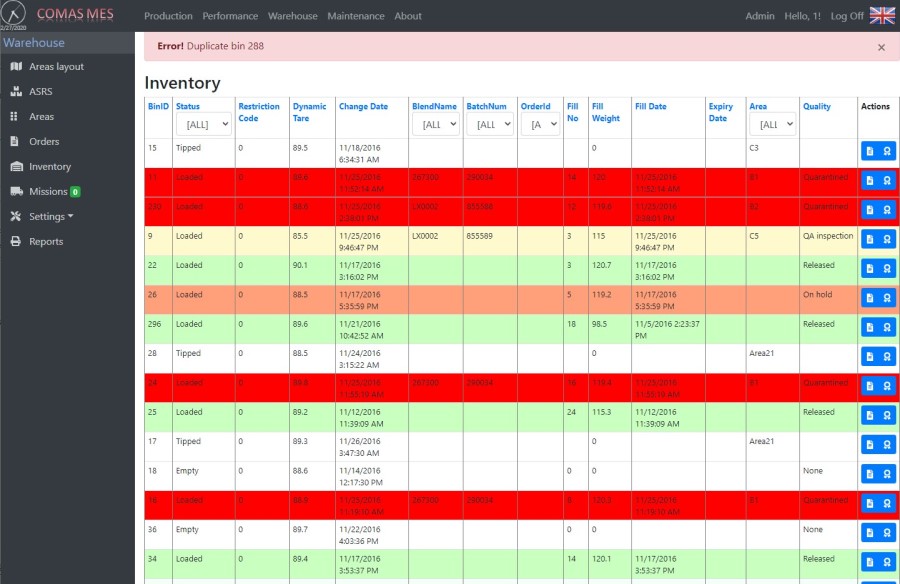This screenshot has width=900, height=584.
Task: Open the Production menu
Action: point(168,16)
